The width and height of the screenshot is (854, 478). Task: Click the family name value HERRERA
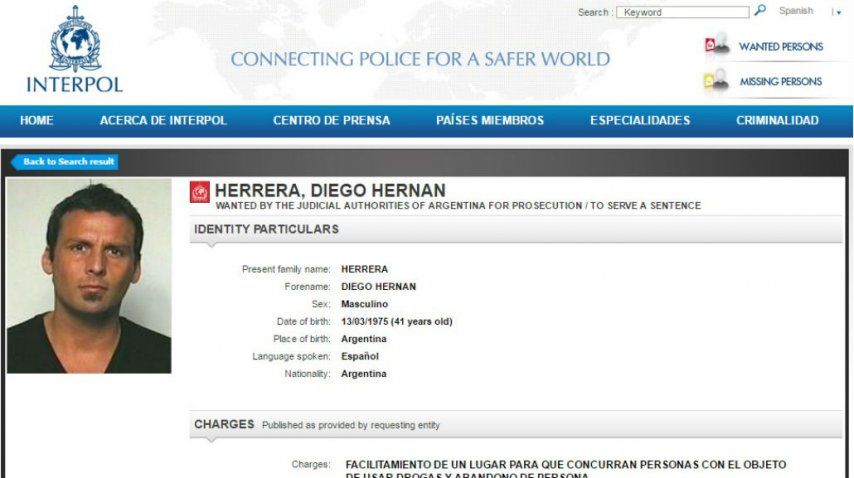(x=364, y=269)
